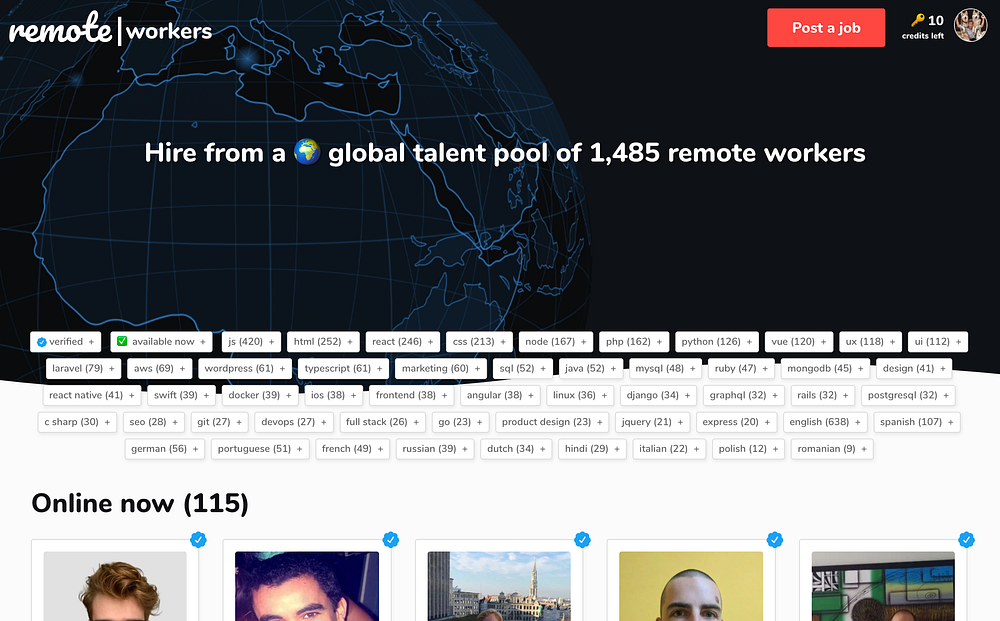Toggle the available now filter

coord(161,342)
